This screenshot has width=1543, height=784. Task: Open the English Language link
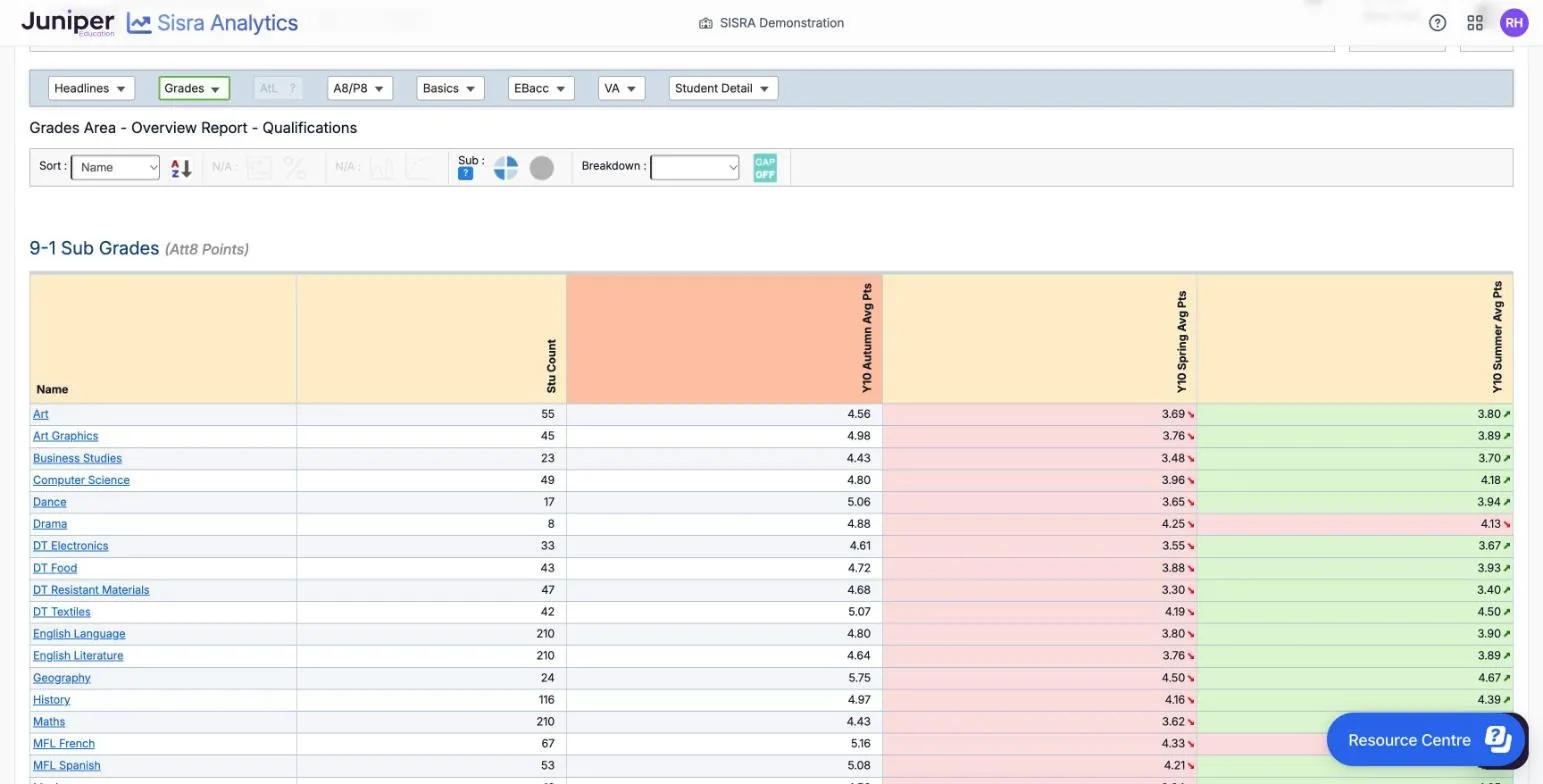(79, 634)
